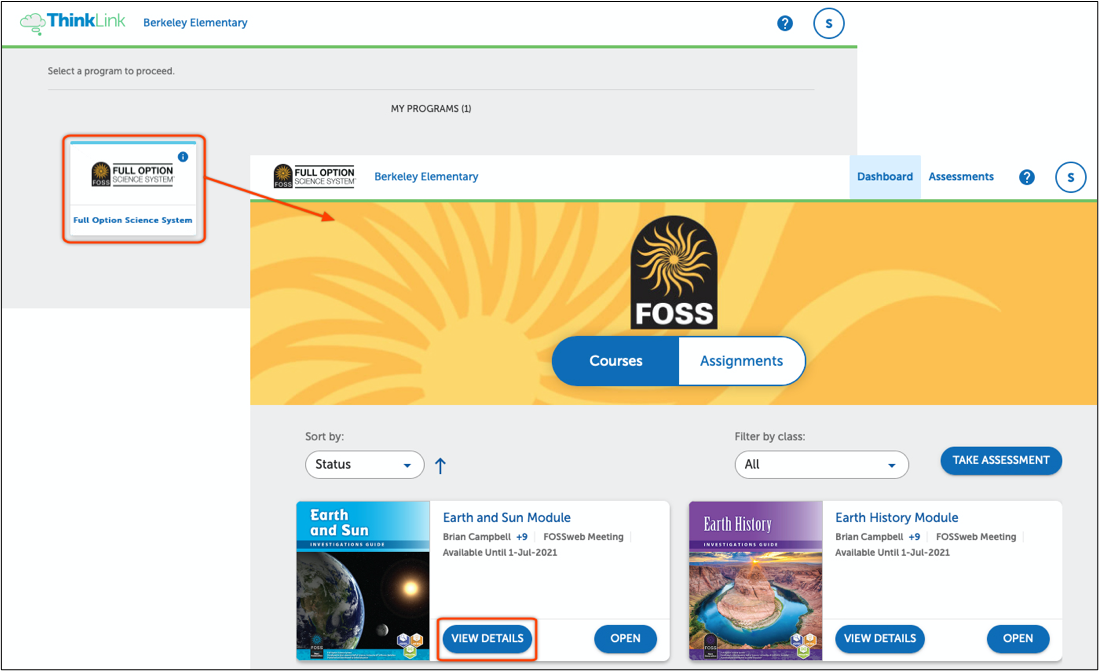
Task: Switch to the Courses toggle
Action: [x=615, y=361]
